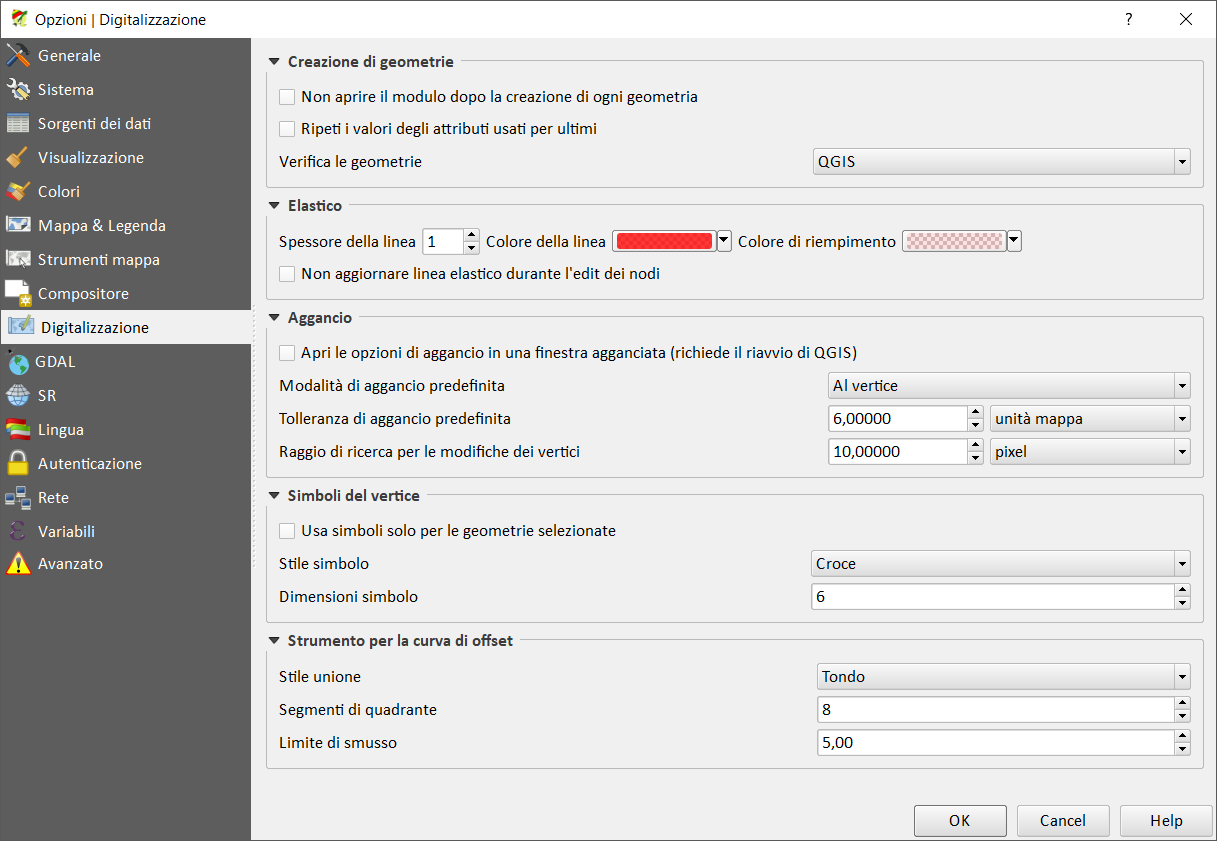Click the Avanzato warning triangle icon
Image resolution: width=1217 pixels, height=841 pixels.
(19, 564)
